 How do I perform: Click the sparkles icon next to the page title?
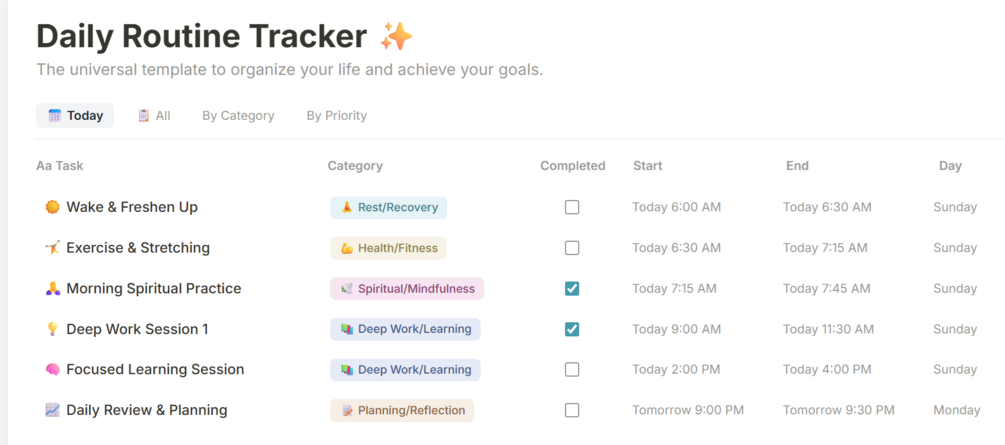point(396,37)
